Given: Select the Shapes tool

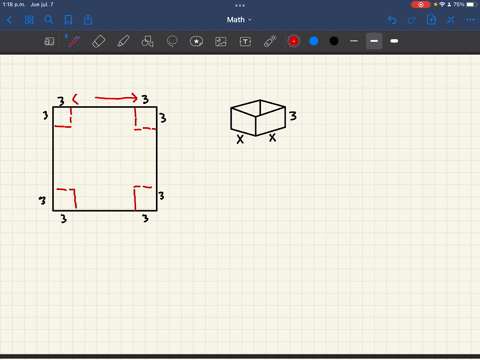Looking at the screenshot, I should tap(147, 41).
